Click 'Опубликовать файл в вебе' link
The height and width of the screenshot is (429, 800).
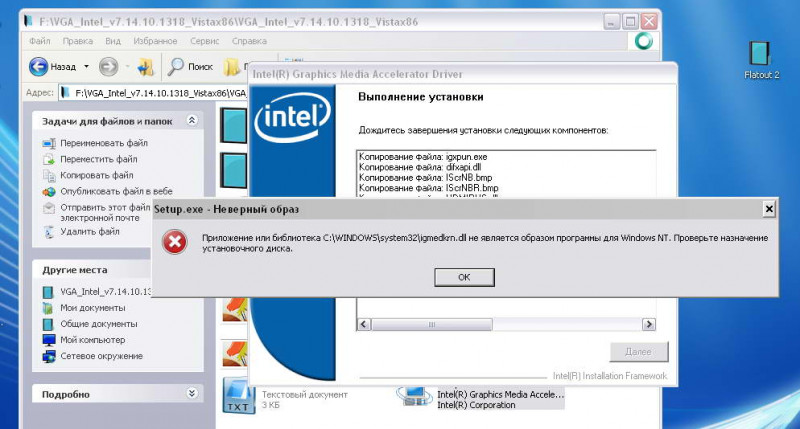(116, 191)
